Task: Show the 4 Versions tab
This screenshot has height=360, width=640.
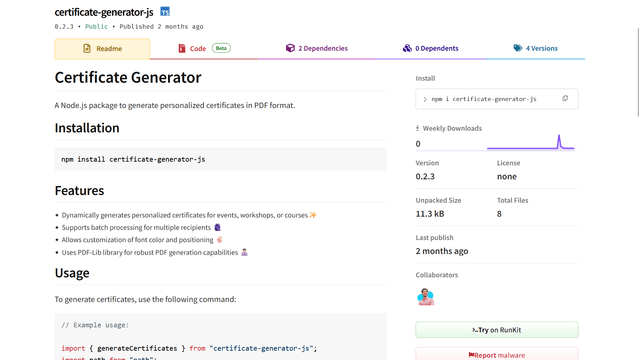Action: point(536,49)
